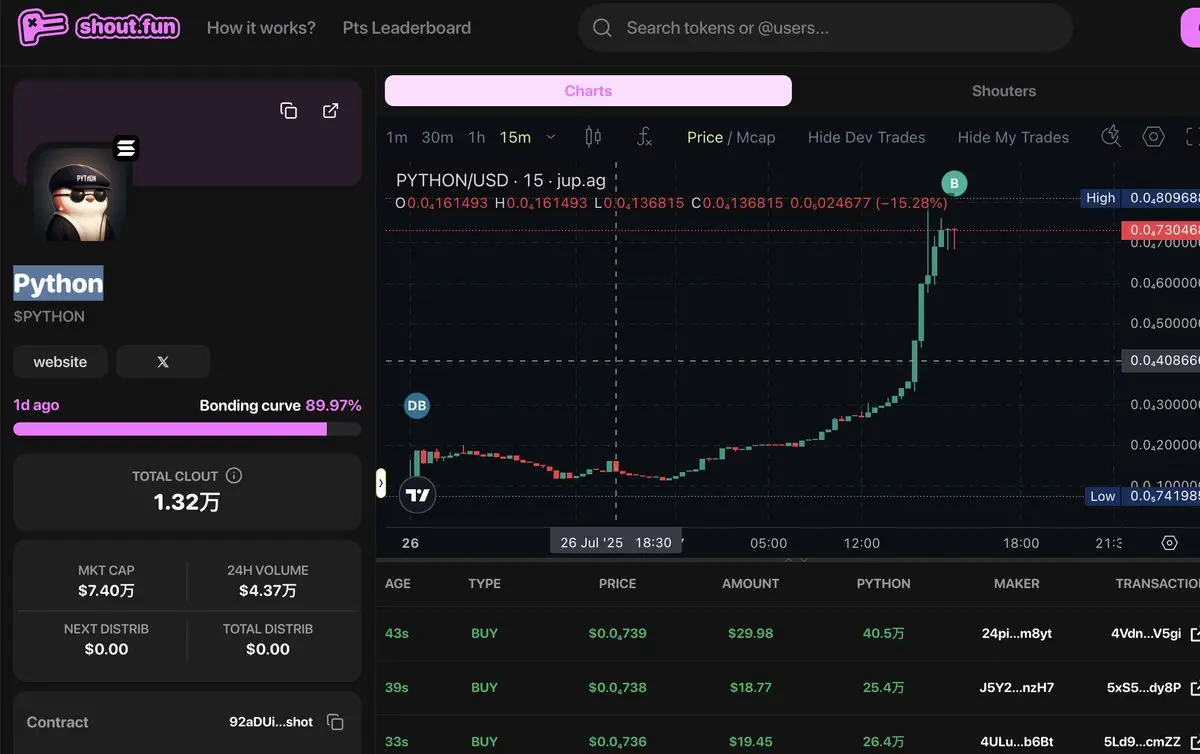Screen dimensions: 1200x754
Task: Click the Python token name heading
Action: click(x=58, y=284)
